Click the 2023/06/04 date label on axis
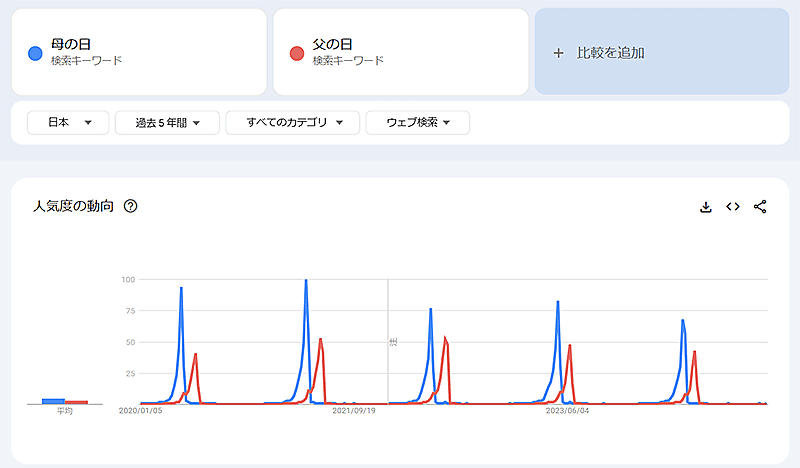 [567, 410]
